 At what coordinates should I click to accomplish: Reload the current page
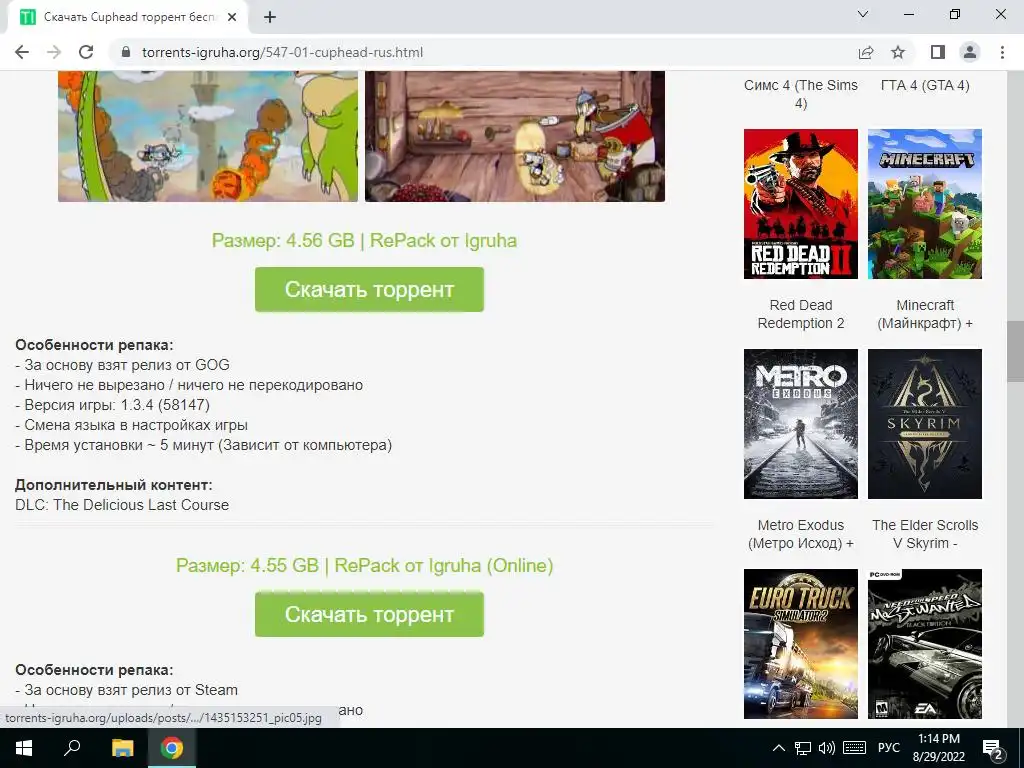[x=86, y=52]
